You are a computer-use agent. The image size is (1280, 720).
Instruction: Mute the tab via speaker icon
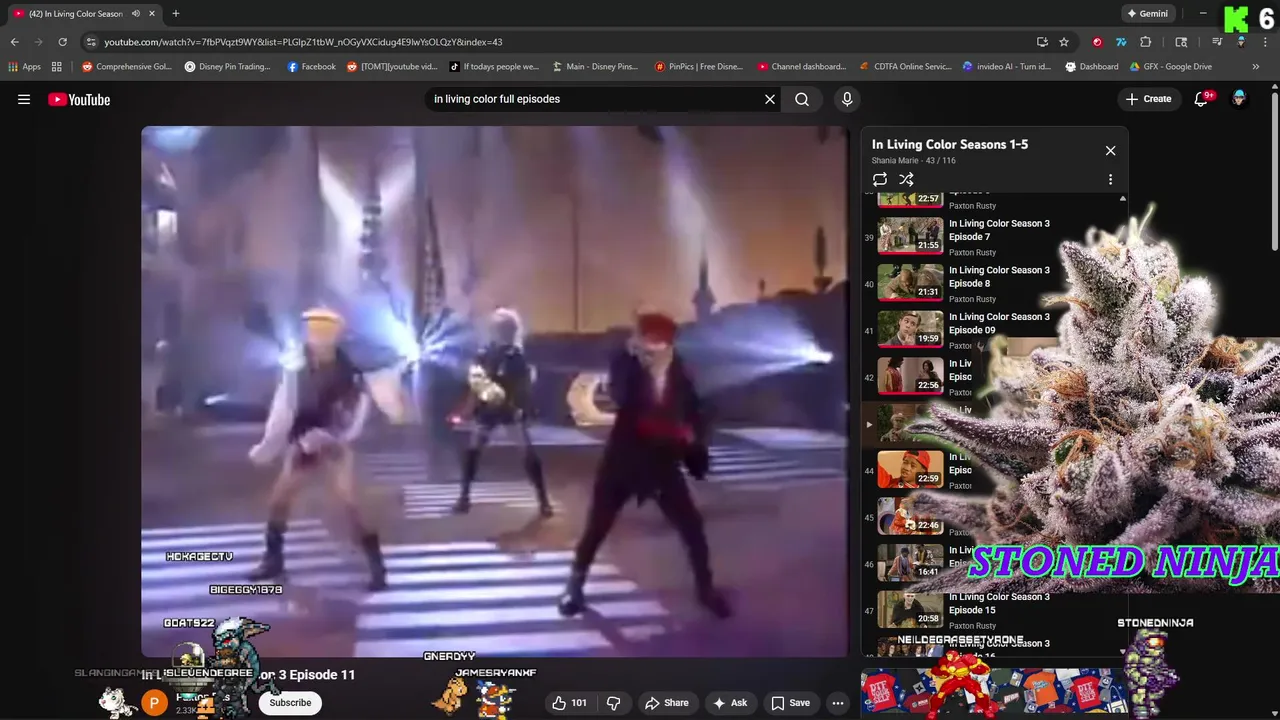click(x=136, y=14)
